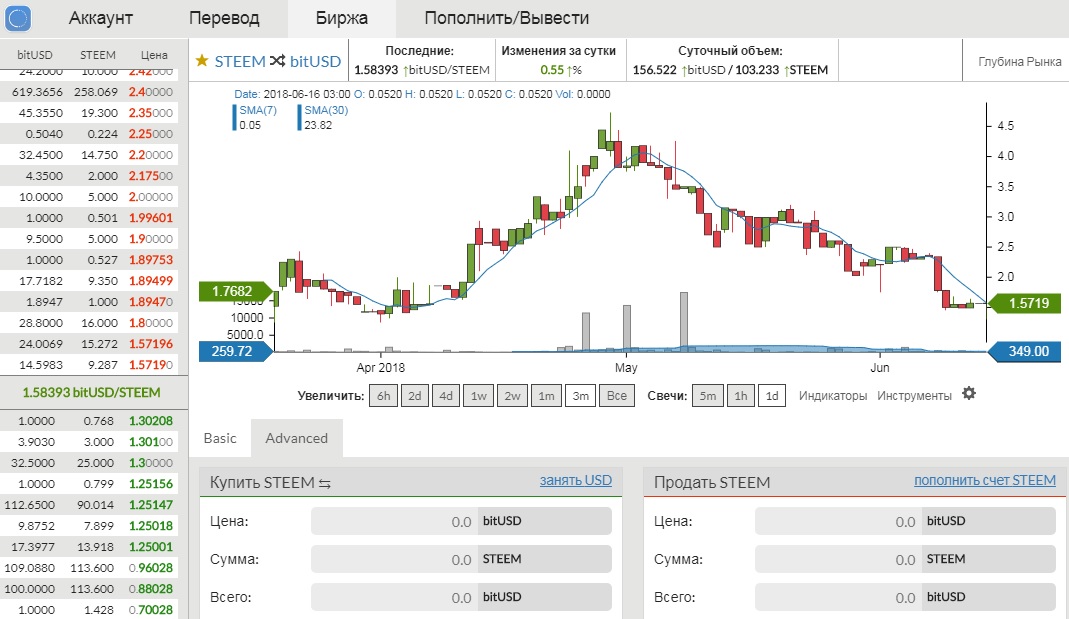Click the SMA(30) indicator legend
The image size is (1069, 619).
pyautogui.click(x=324, y=117)
